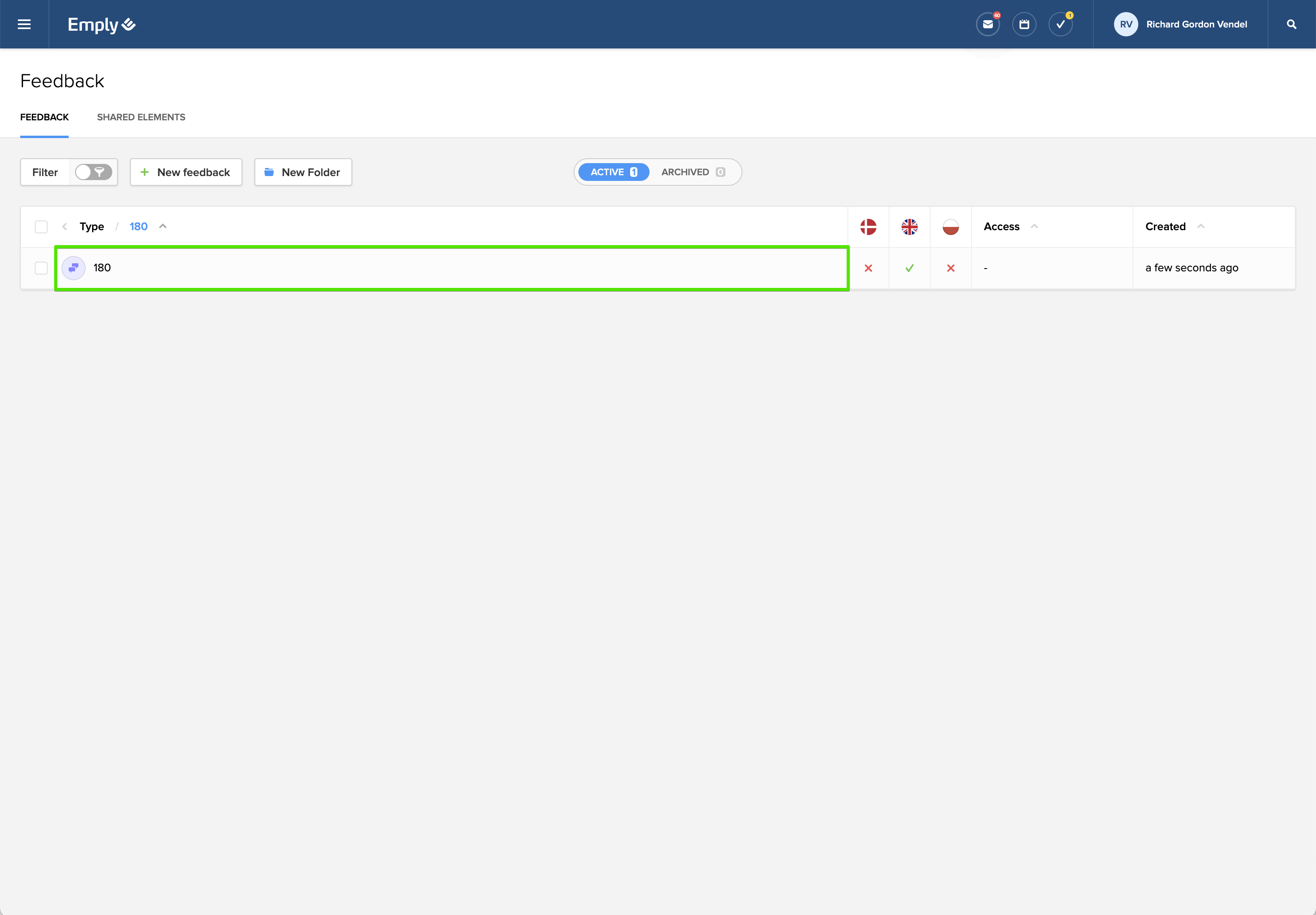The height and width of the screenshot is (915, 1316).
Task: Go back using the breadcrumb left arrow
Action: pyautogui.click(x=65, y=227)
